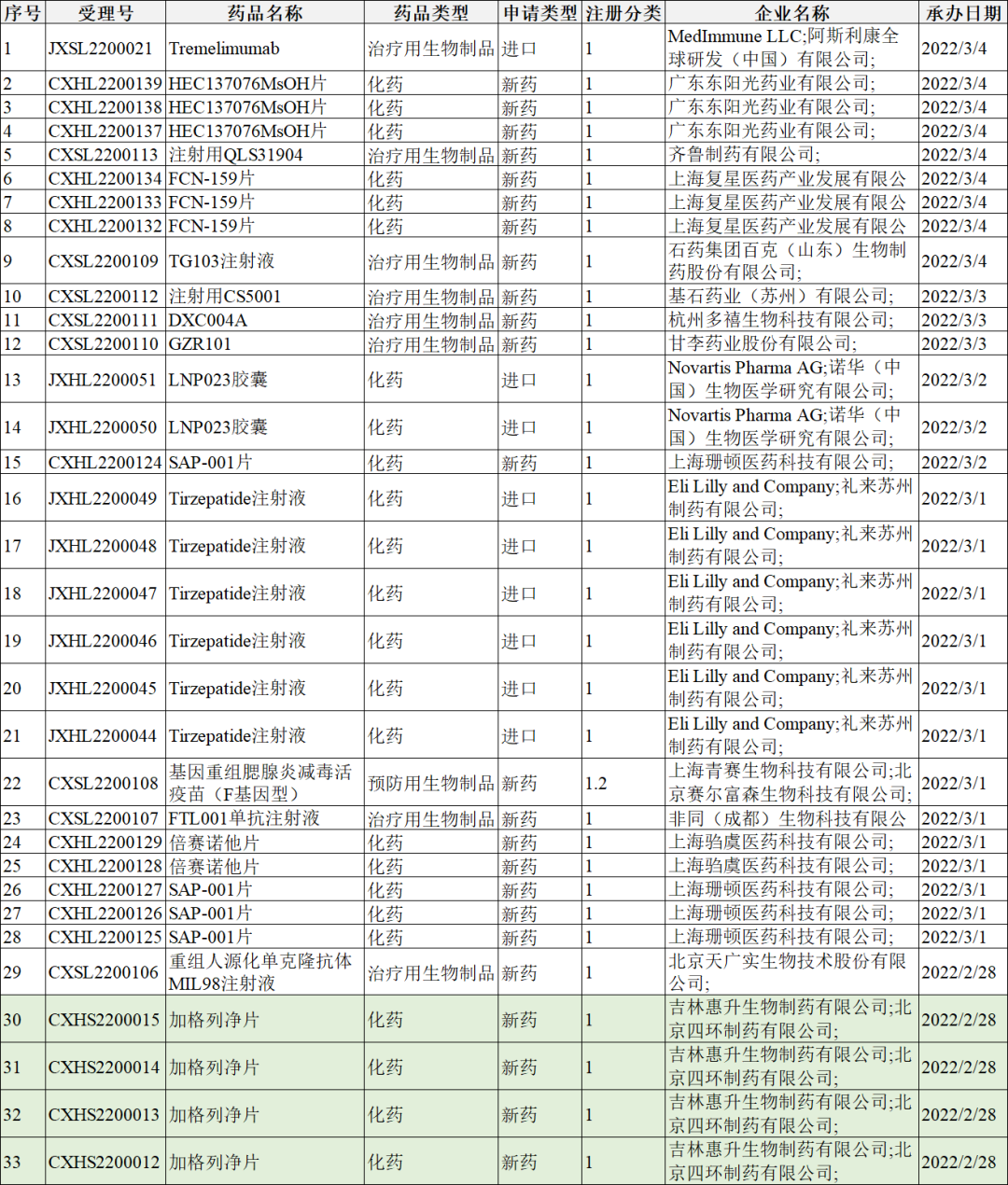1008x1185 pixels.
Task: Click the FTL001单抗注射液 cell
Action: [265, 818]
